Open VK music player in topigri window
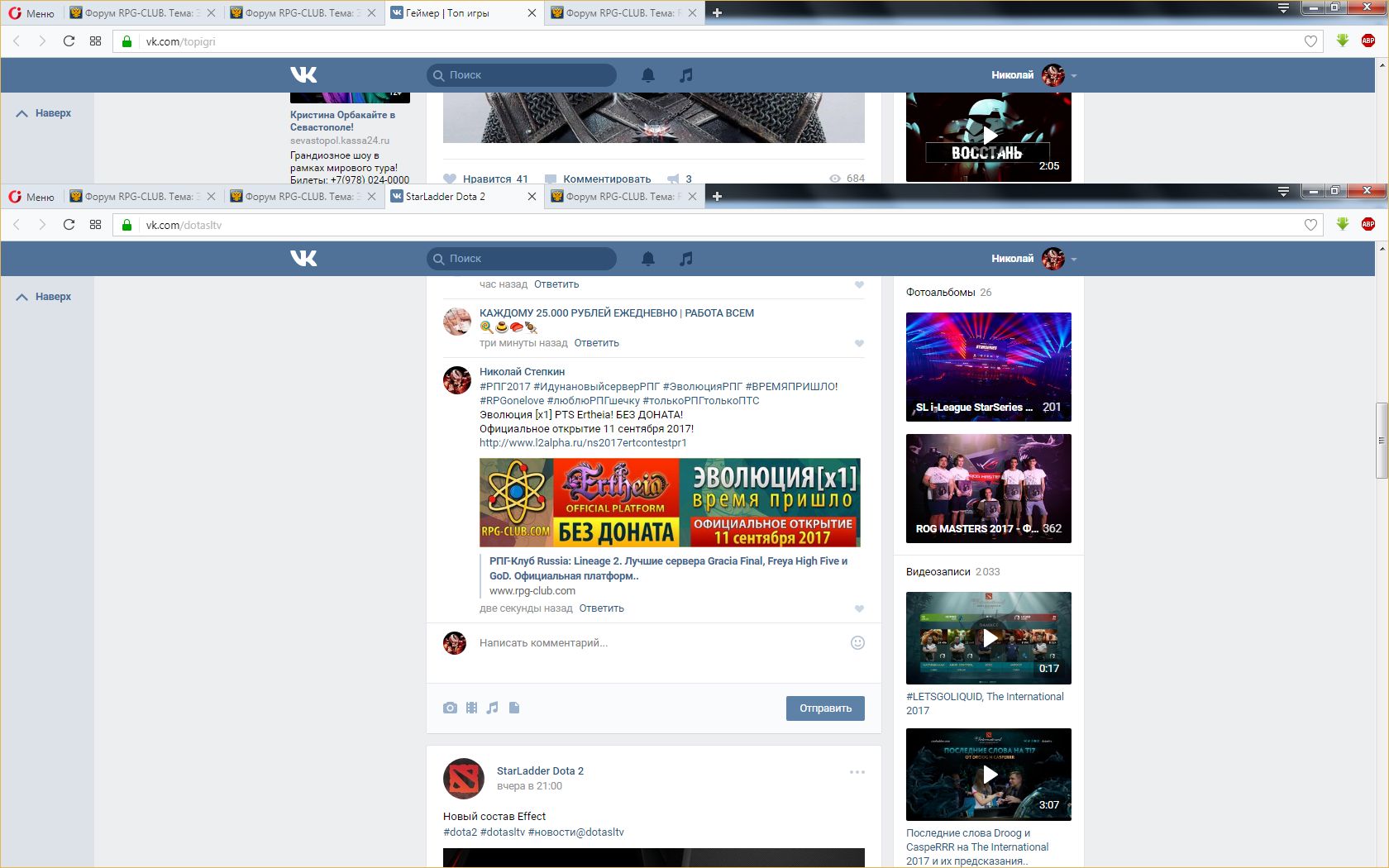This screenshot has height=868, width=1389. (686, 75)
